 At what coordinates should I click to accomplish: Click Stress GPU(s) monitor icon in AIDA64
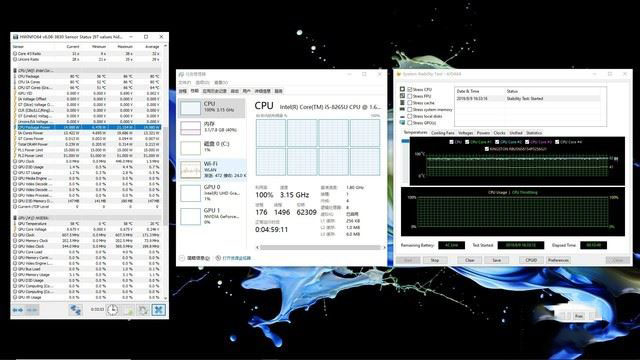pyautogui.click(x=402, y=122)
